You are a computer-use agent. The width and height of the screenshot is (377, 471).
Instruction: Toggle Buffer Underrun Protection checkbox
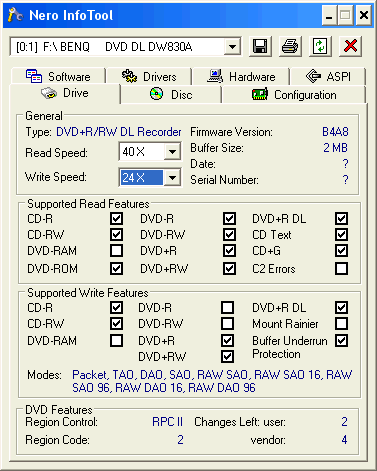pos(342,341)
